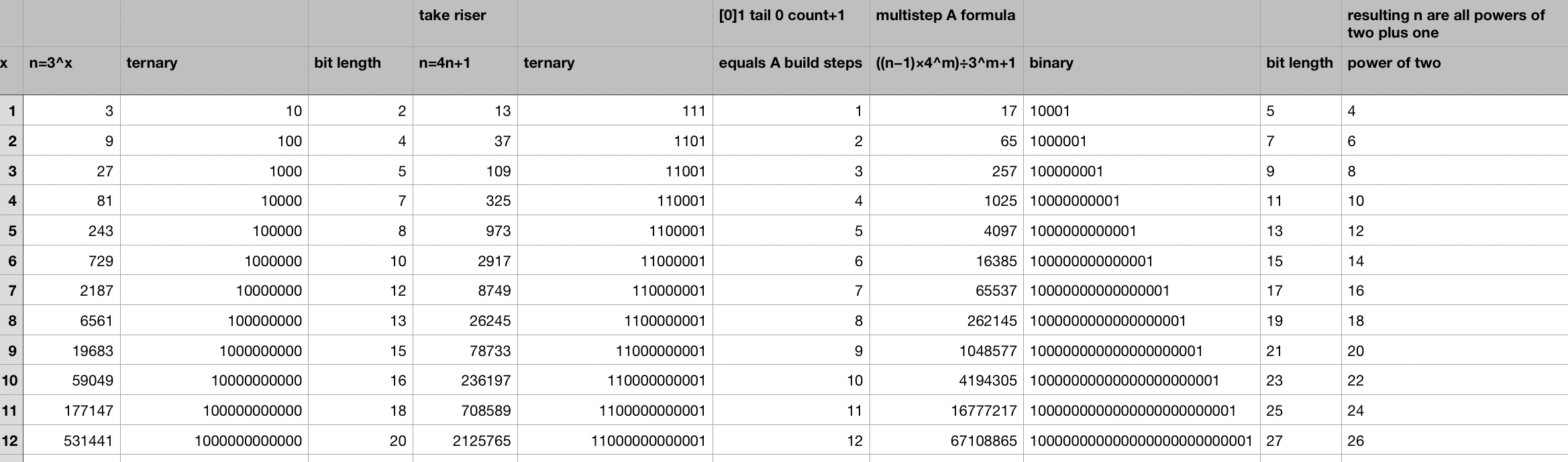Select the cell containing 1048577
The width and height of the screenshot is (1568, 462).
(x=945, y=351)
